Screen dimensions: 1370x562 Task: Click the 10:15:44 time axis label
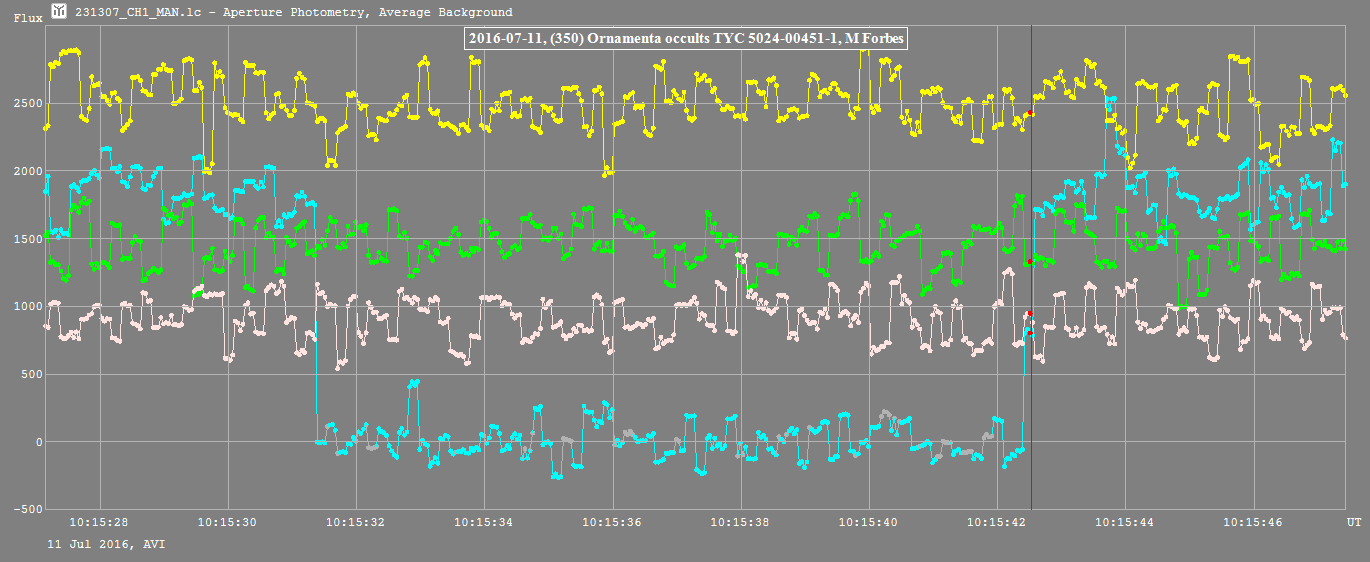pos(1125,522)
